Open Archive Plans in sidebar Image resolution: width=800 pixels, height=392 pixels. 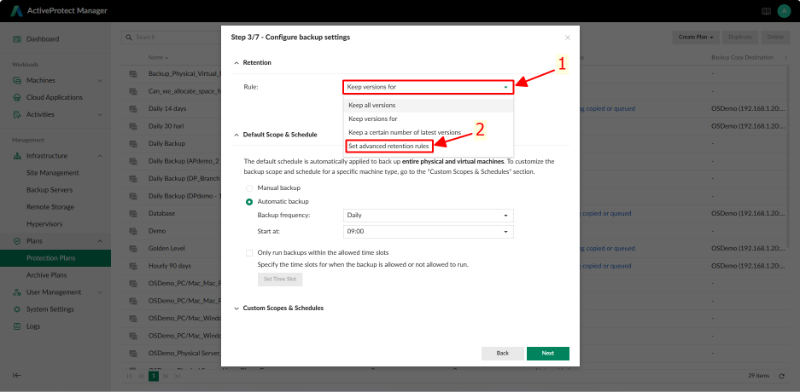(46, 275)
